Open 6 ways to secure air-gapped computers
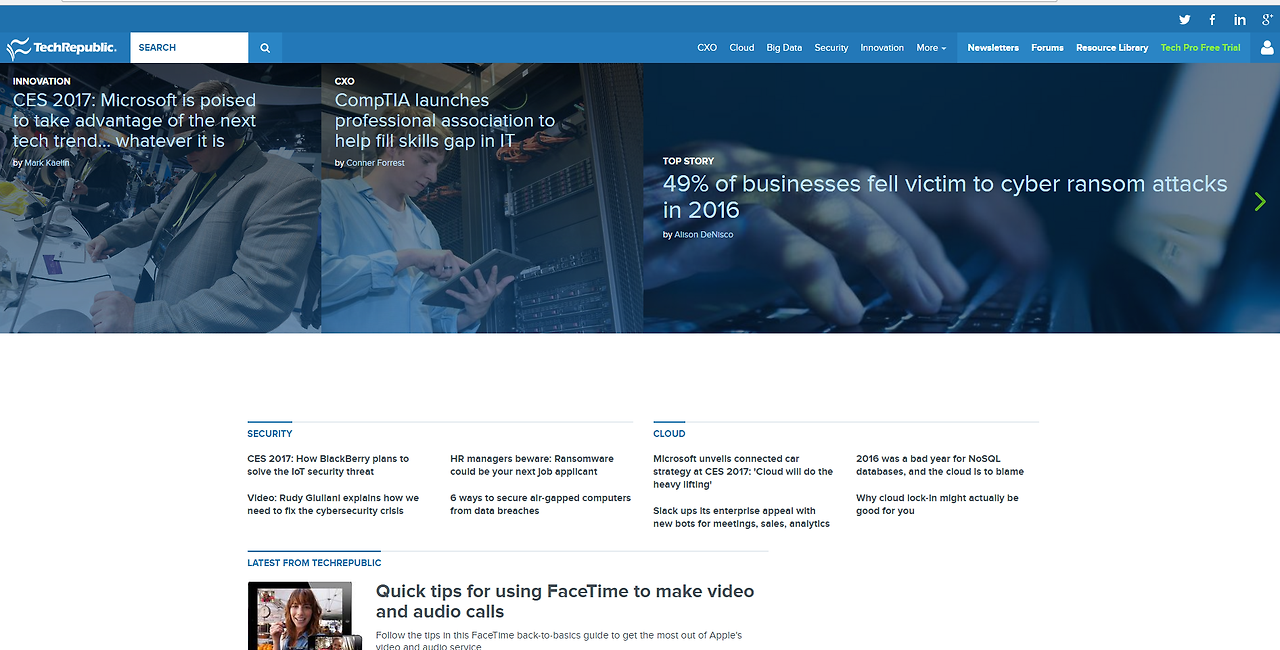Viewport: 1280px width, 650px height. coord(540,504)
